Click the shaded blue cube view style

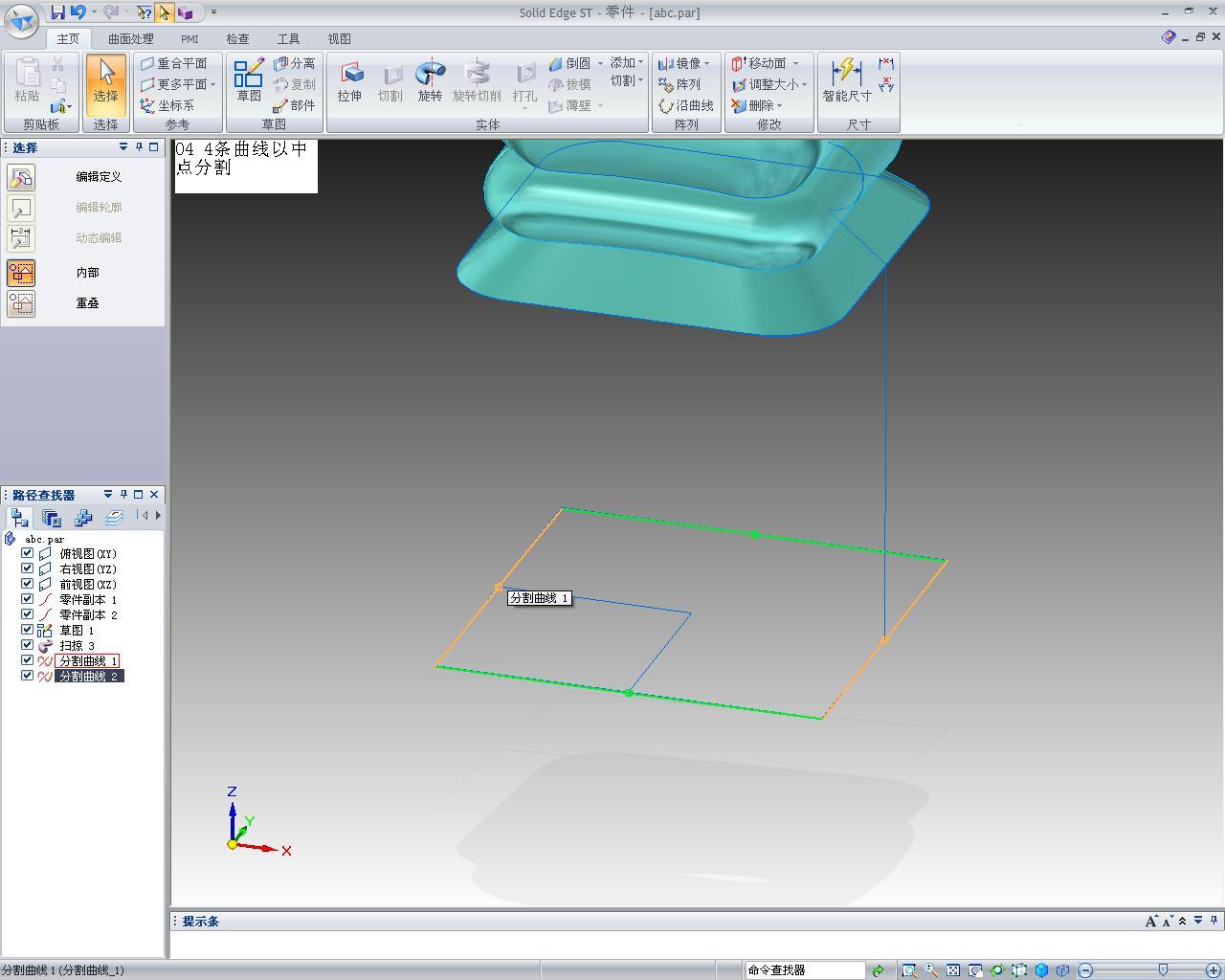point(1042,970)
